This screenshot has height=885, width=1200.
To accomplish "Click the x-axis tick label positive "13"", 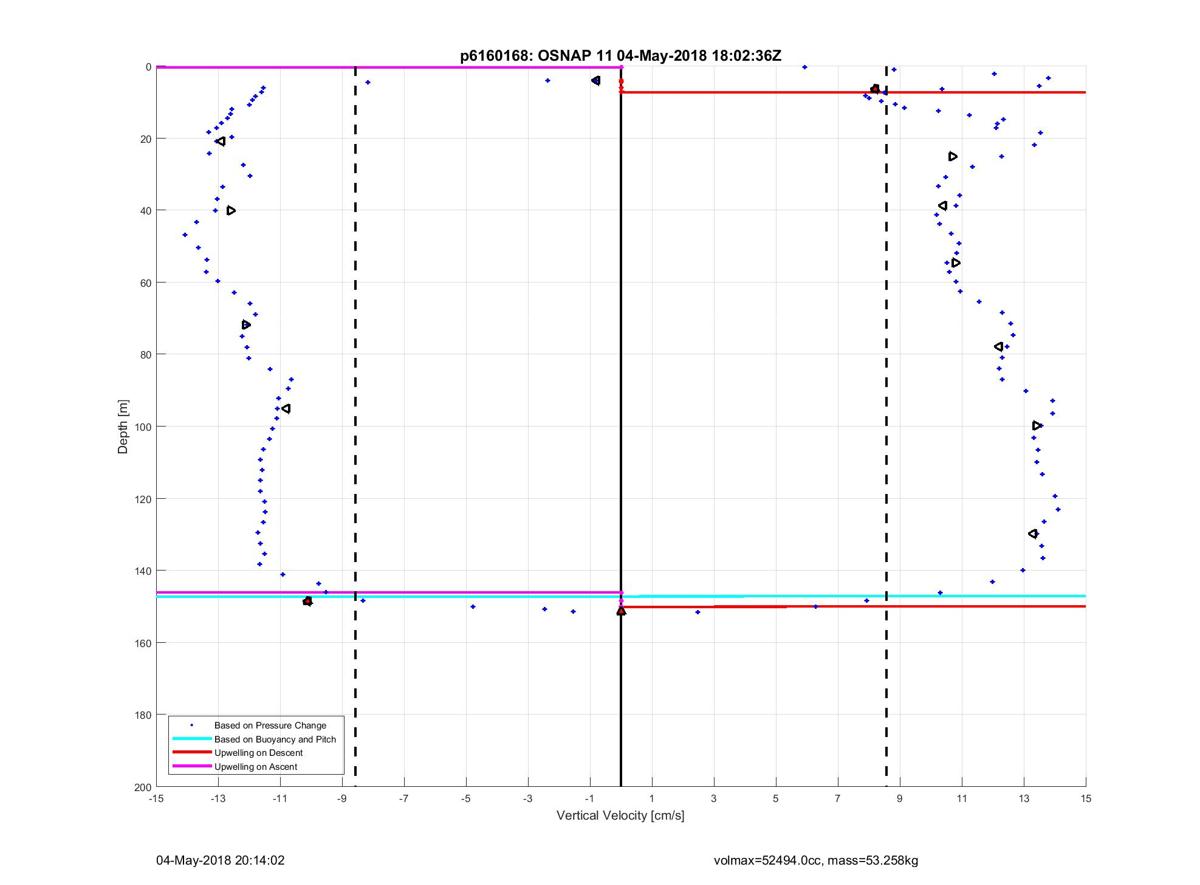I will (x=1024, y=799).
